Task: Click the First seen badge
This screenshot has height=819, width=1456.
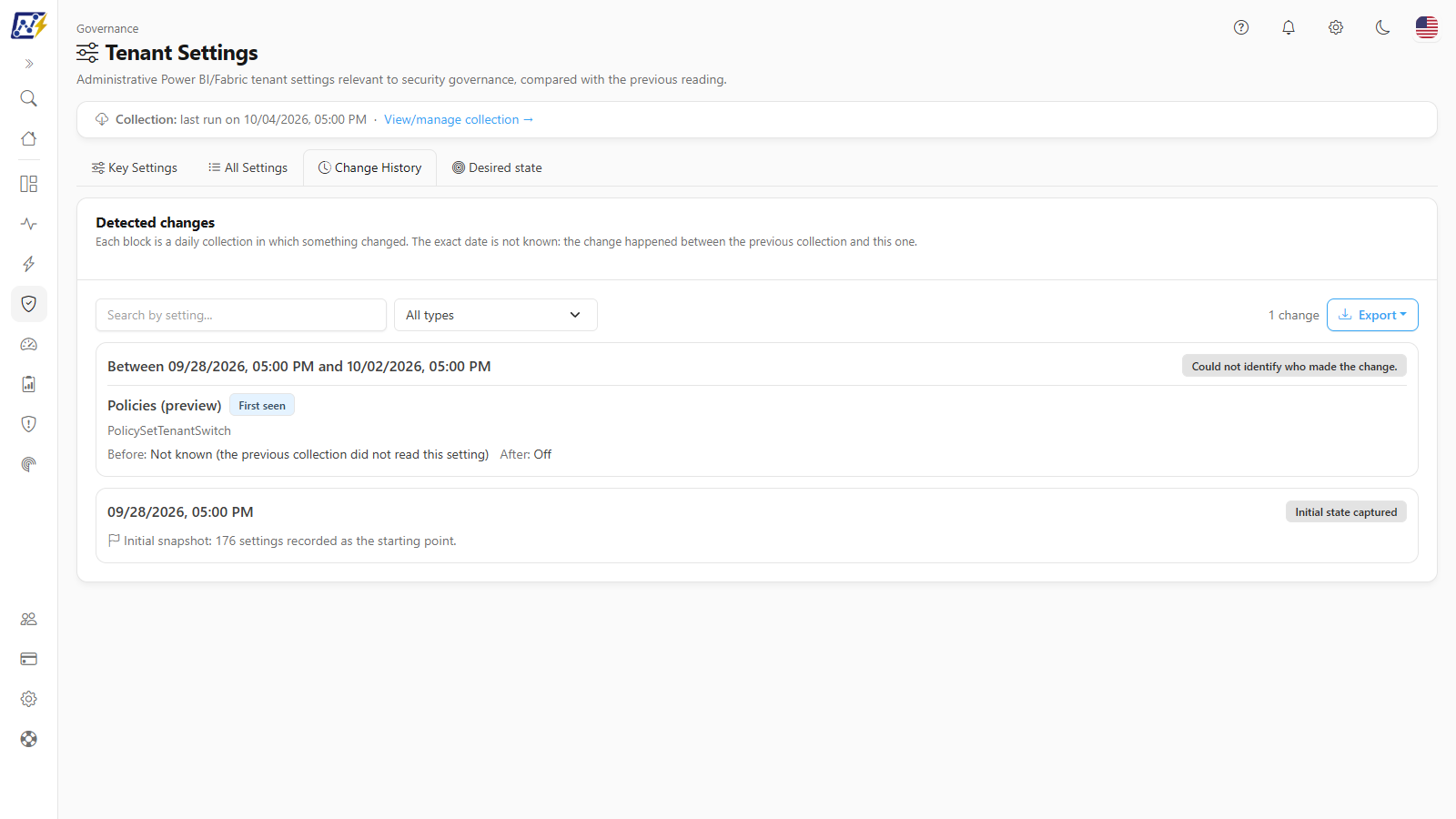Action: [262, 406]
